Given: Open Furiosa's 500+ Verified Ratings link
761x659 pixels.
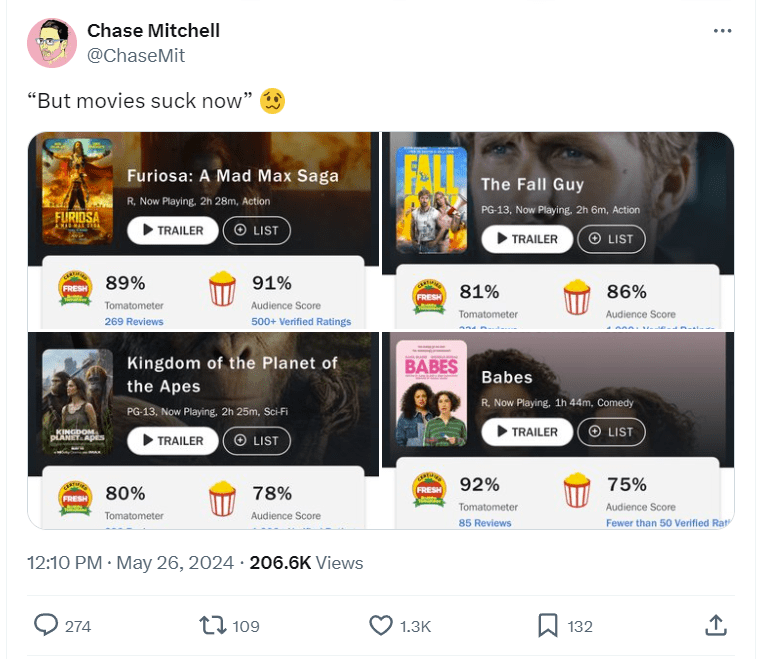Looking at the screenshot, I should [x=300, y=322].
